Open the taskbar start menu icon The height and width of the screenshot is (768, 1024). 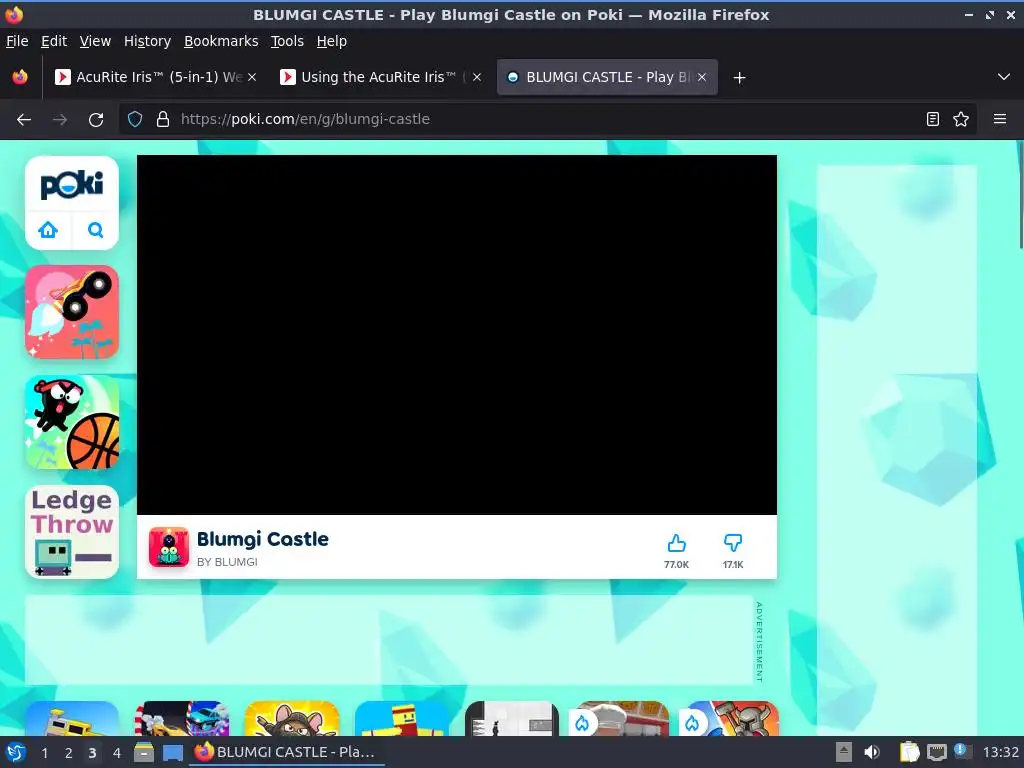click(16, 752)
